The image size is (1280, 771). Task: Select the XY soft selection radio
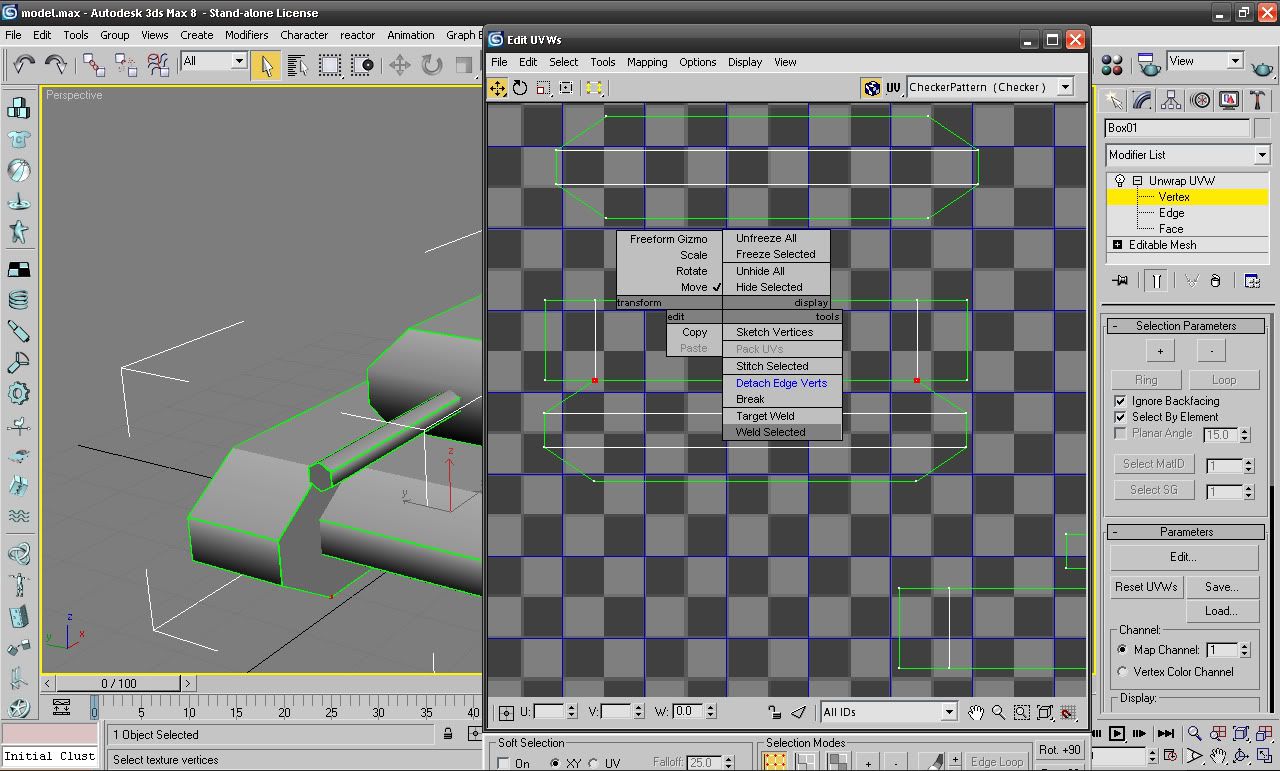[x=555, y=763]
